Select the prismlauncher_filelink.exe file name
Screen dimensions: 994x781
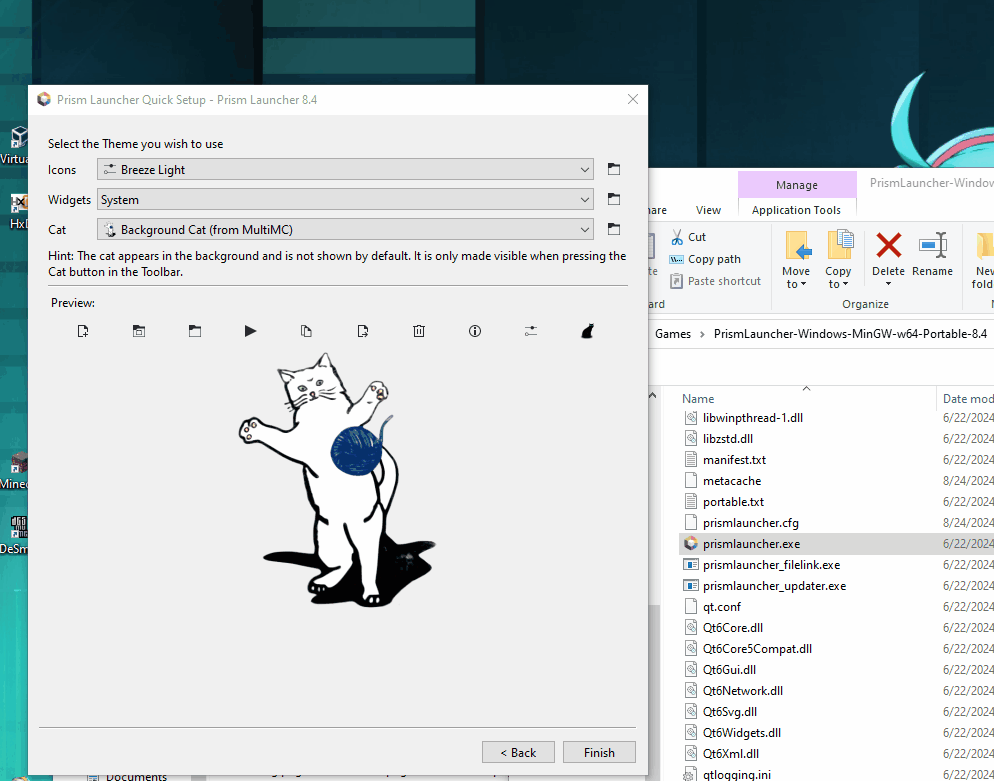coord(771,565)
